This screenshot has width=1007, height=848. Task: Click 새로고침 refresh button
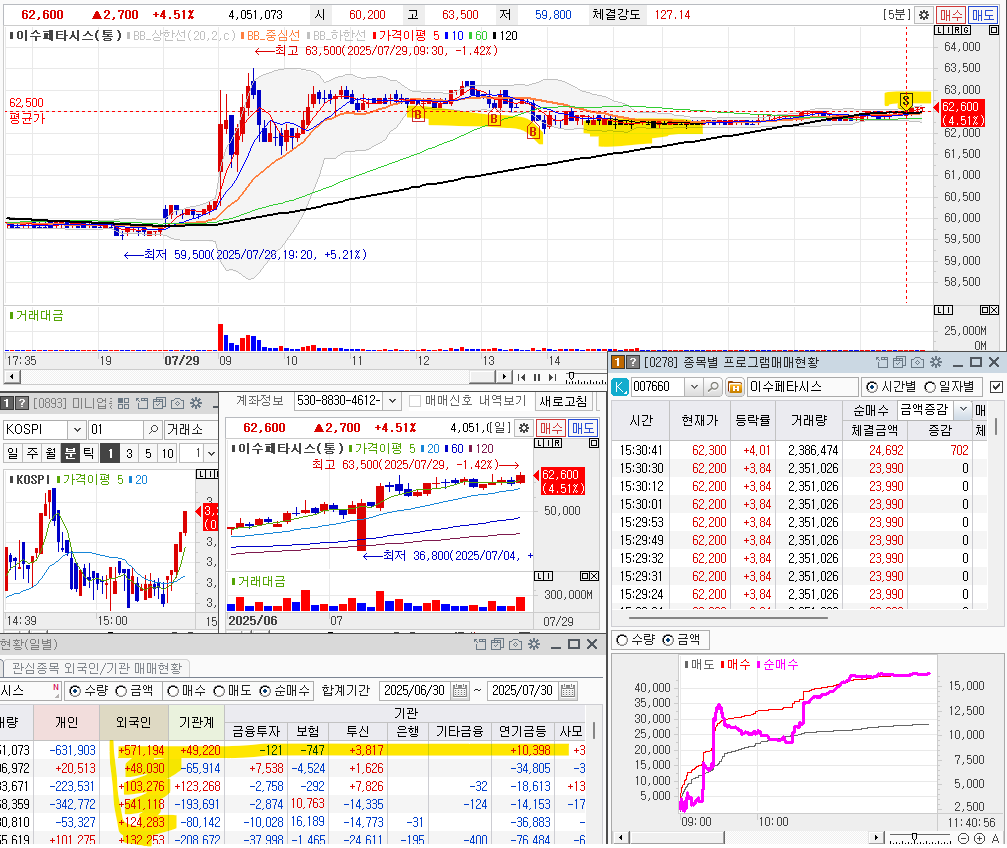coord(563,402)
